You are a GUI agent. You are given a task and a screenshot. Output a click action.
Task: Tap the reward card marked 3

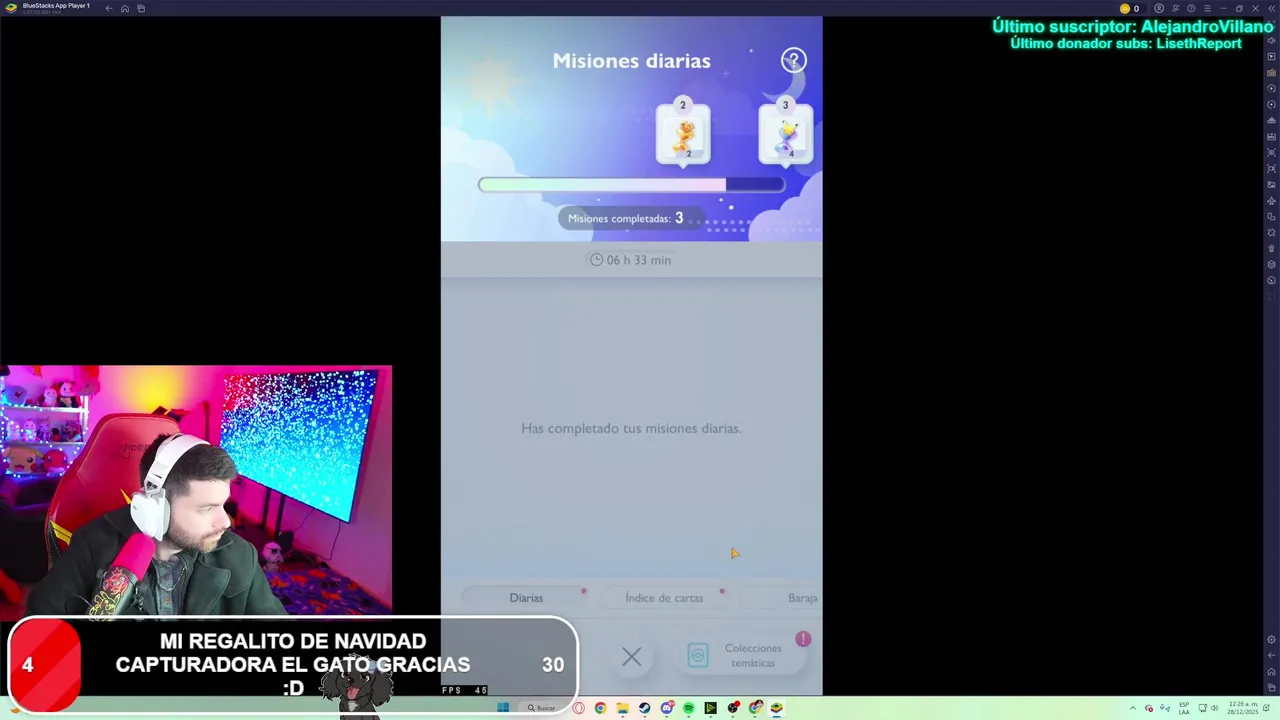pos(786,133)
